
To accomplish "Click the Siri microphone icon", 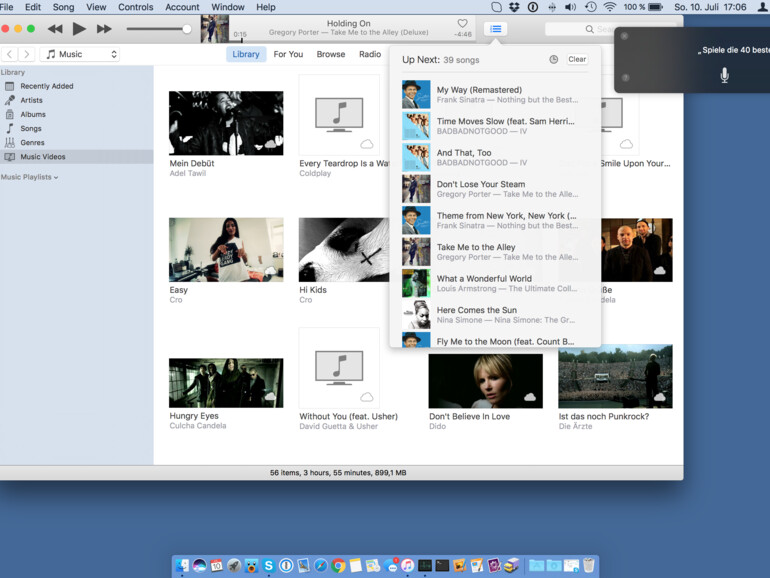I will [x=724, y=76].
